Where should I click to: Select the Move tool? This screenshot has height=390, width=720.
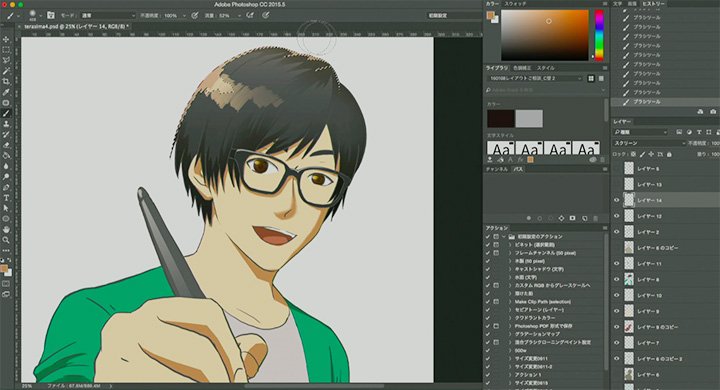[x=6, y=39]
